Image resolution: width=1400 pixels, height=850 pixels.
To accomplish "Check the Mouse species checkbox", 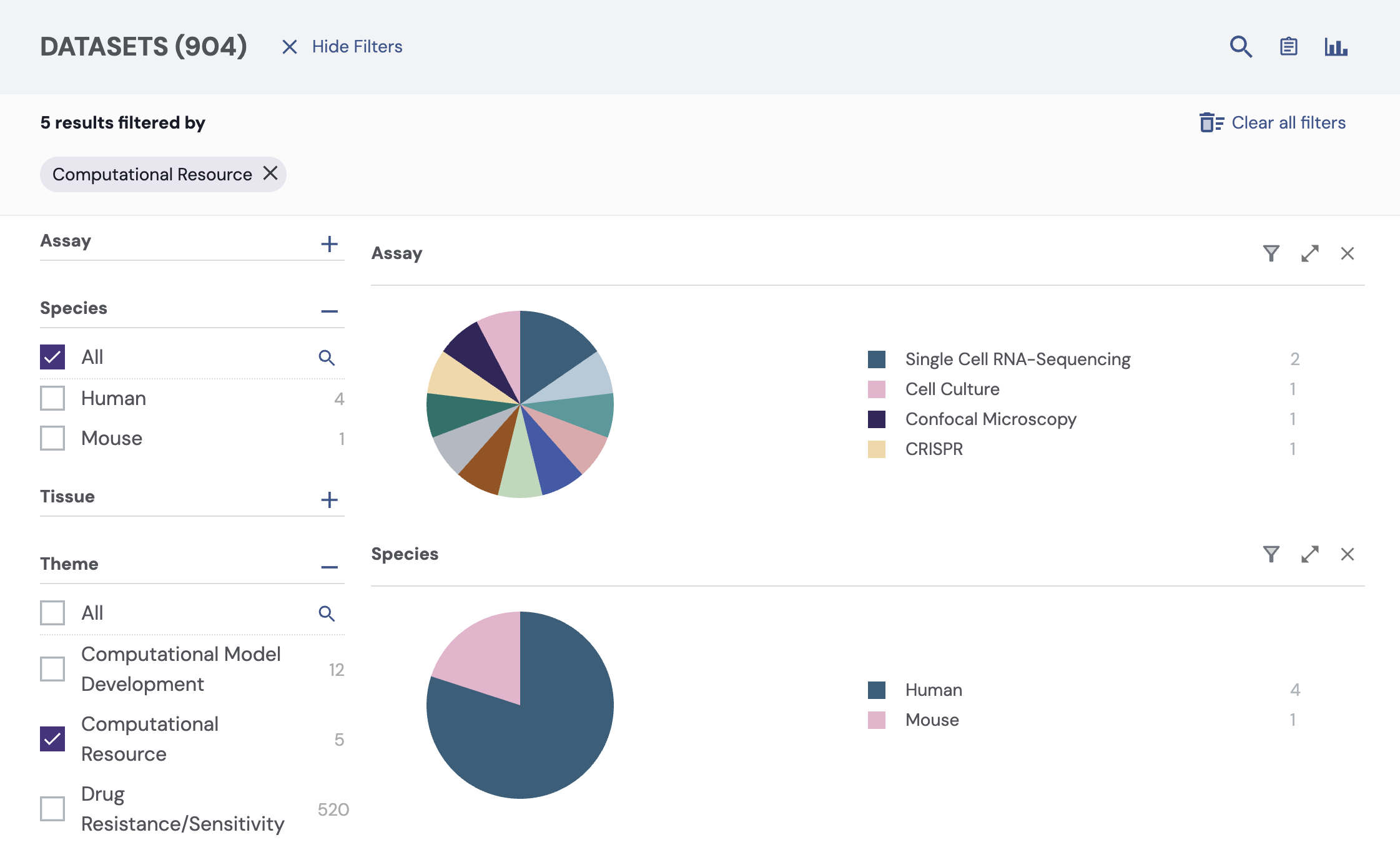I will (x=52, y=438).
